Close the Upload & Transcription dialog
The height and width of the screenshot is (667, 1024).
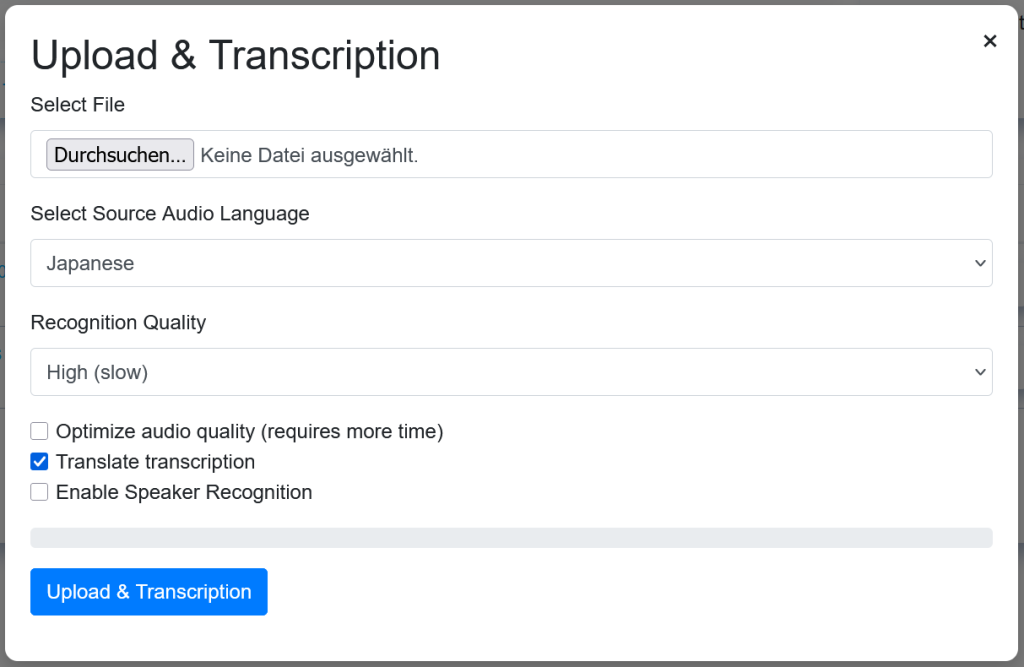click(x=989, y=41)
